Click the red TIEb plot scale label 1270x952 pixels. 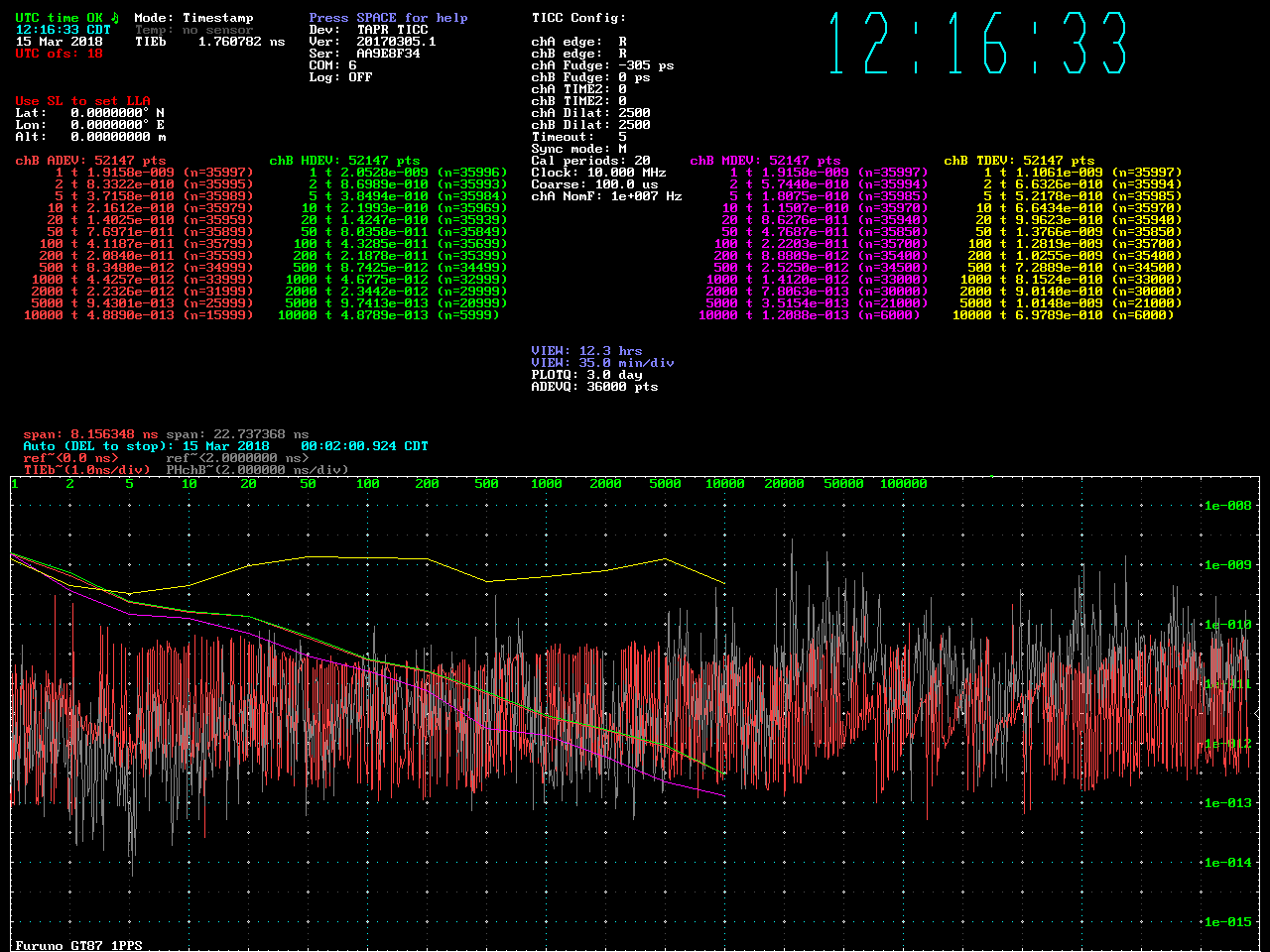tap(86, 470)
